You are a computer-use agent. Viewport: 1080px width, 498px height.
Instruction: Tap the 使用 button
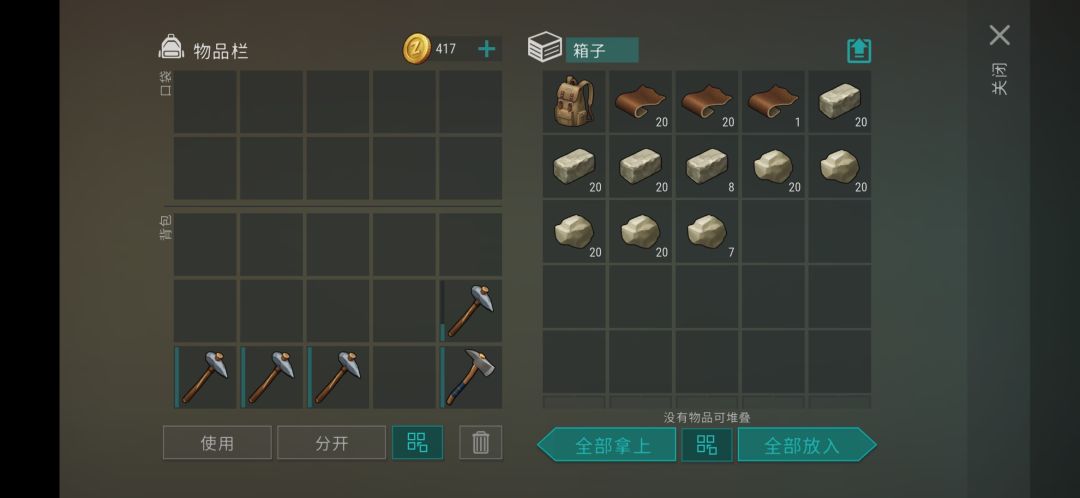coord(217,442)
